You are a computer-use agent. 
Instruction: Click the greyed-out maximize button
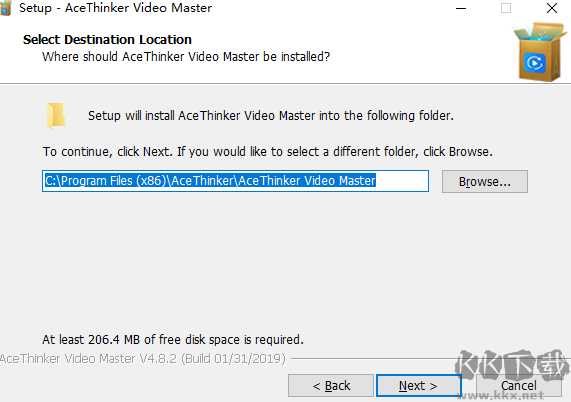[506, 8]
